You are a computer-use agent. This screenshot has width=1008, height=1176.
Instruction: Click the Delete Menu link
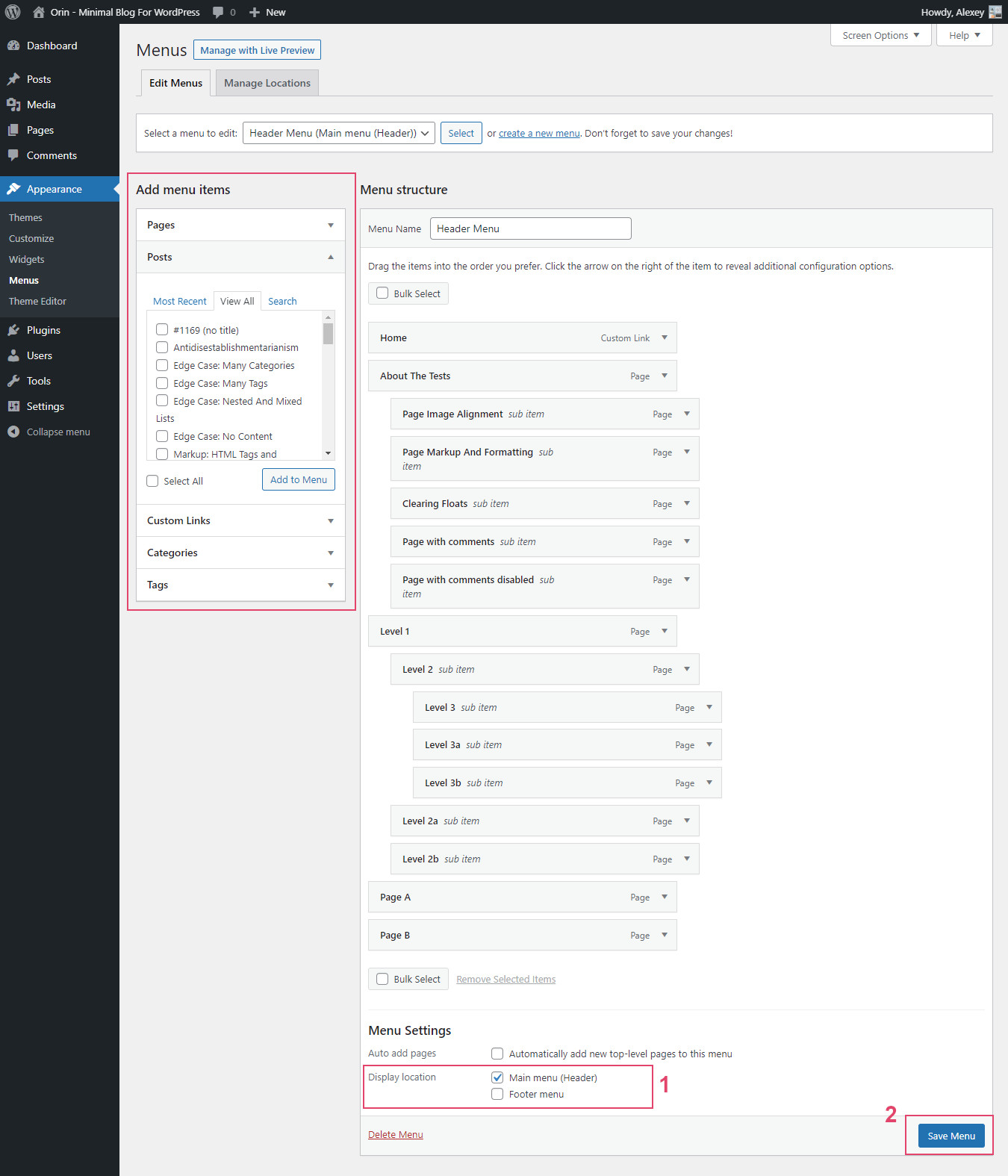[x=395, y=1134]
